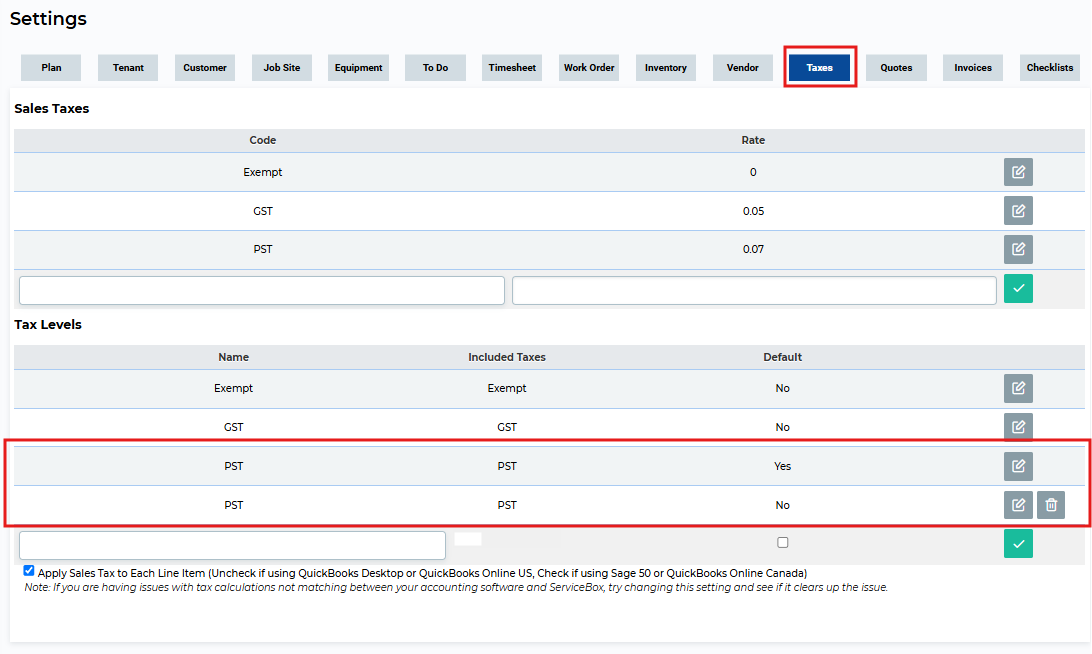
Task: Open the Vendor tab
Action: pyautogui.click(x=742, y=68)
